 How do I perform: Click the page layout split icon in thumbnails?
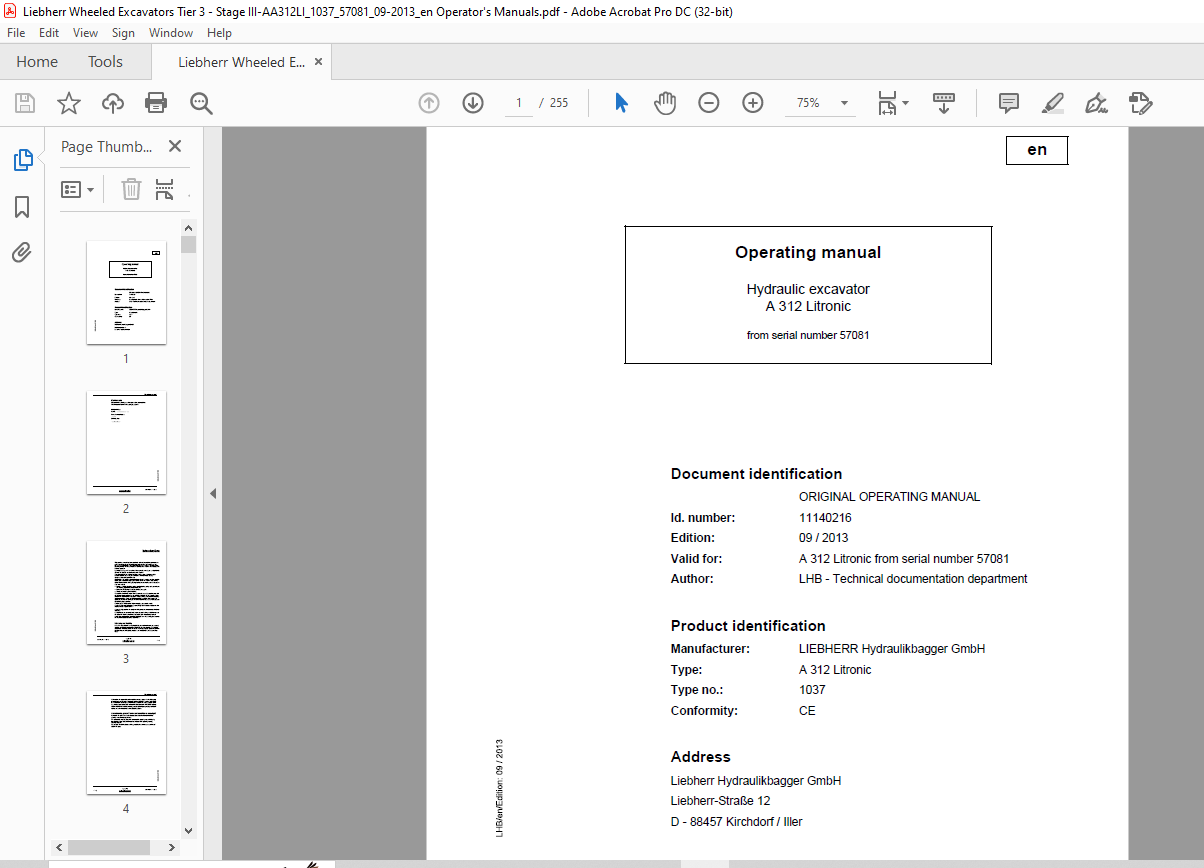click(165, 189)
